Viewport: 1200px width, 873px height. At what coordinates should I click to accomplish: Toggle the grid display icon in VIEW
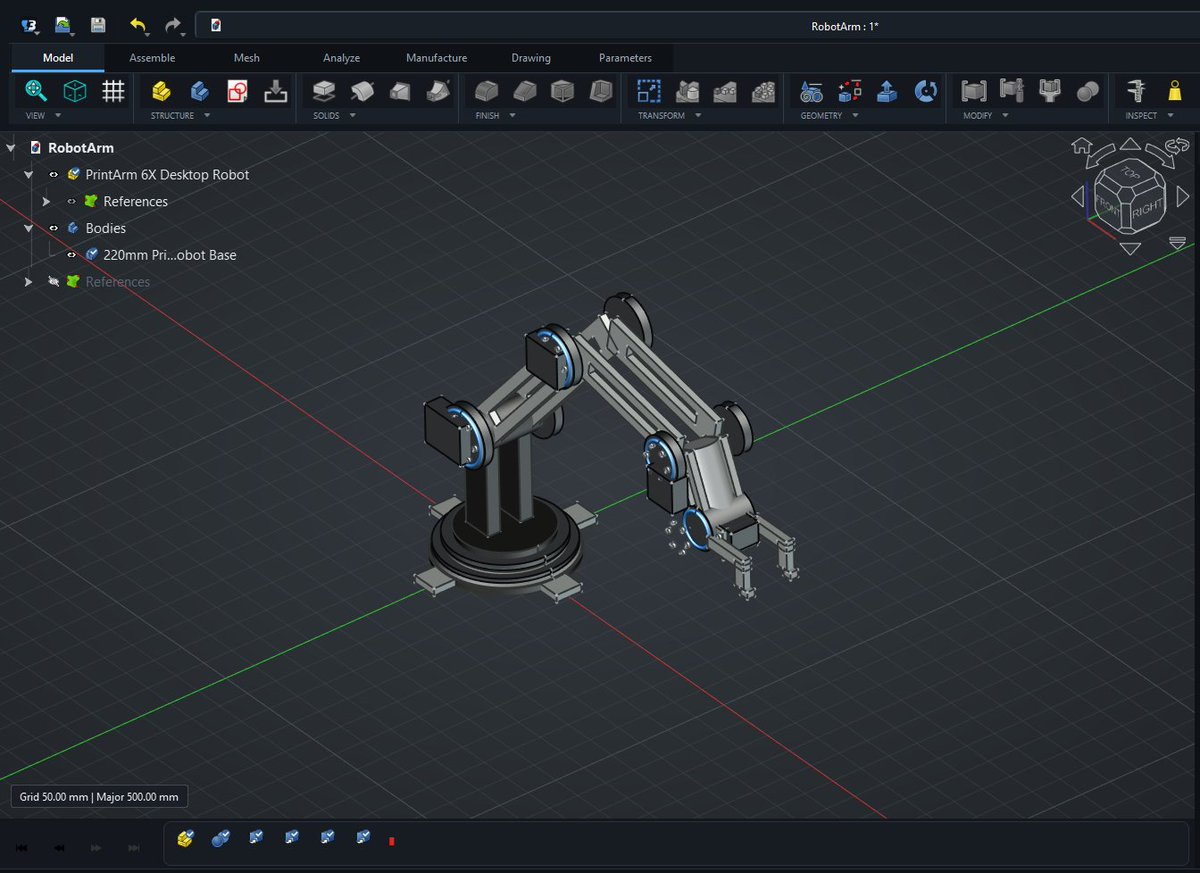[114, 91]
